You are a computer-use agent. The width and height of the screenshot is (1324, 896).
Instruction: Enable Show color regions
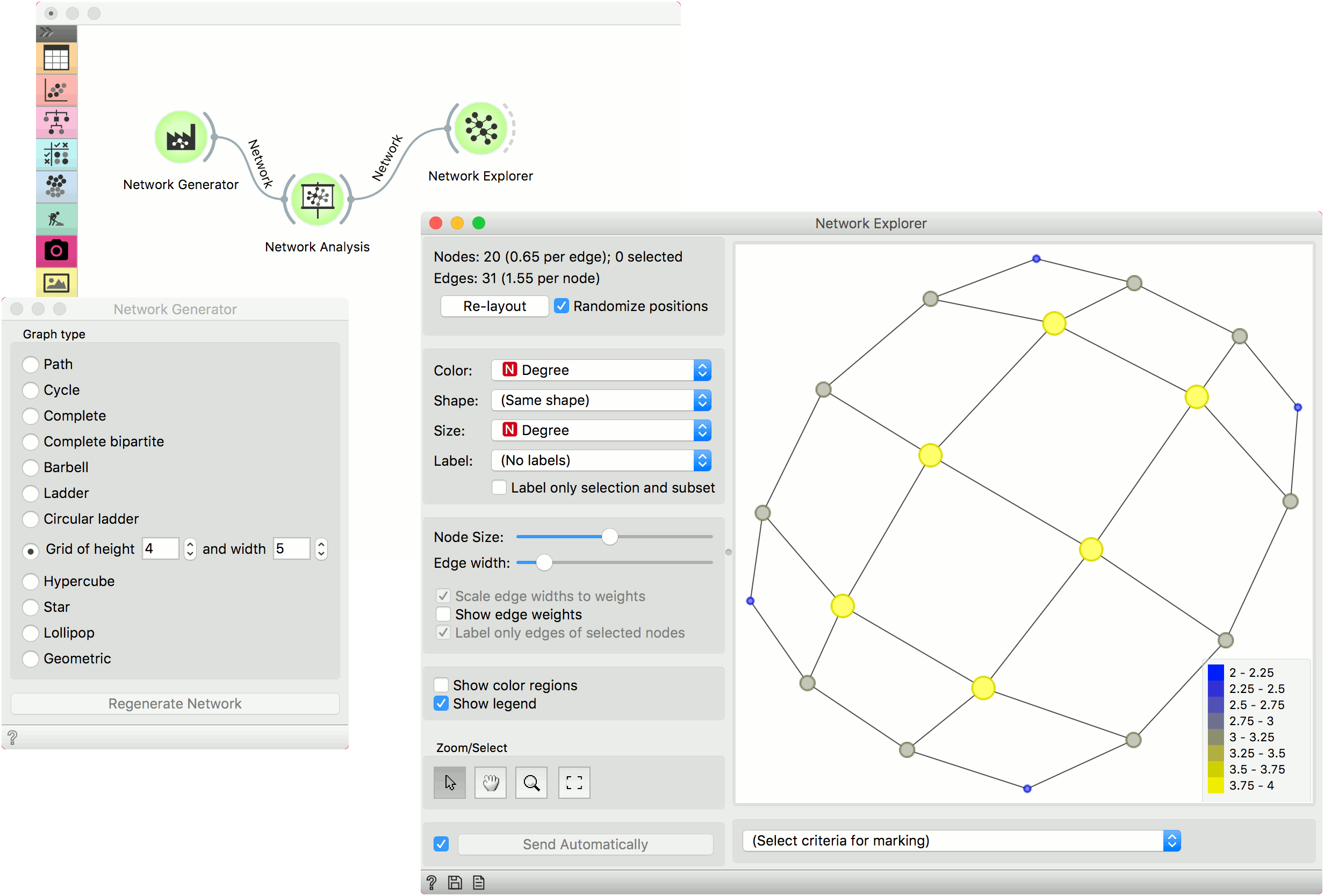pyautogui.click(x=441, y=685)
